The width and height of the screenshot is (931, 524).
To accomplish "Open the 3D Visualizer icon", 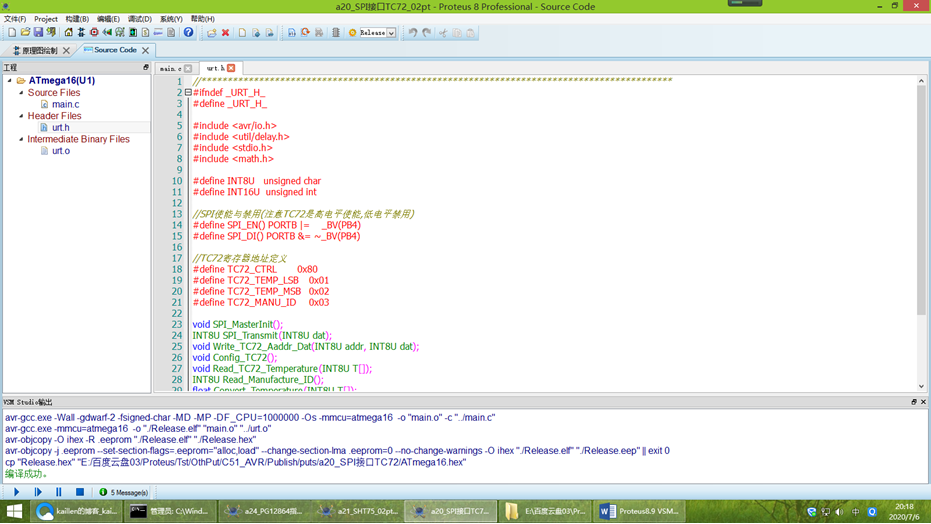I will click(107, 33).
